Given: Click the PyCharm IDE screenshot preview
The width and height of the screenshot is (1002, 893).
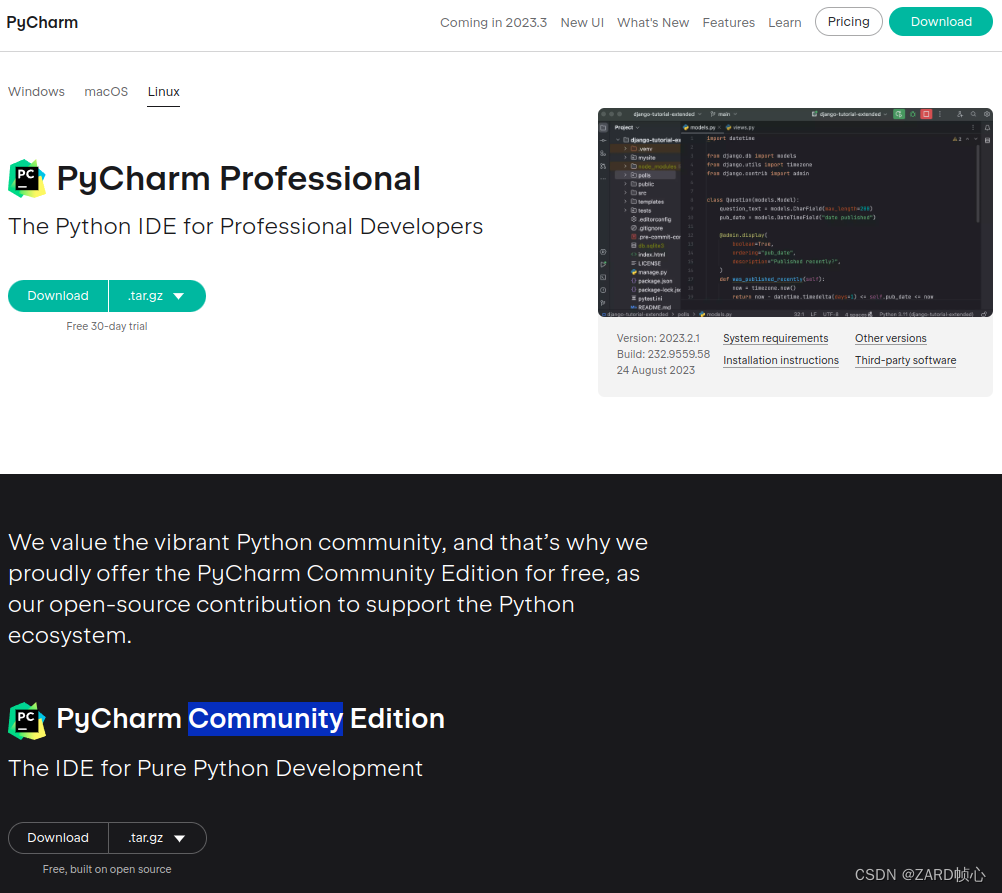Looking at the screenshot, I should pos(795,213).
